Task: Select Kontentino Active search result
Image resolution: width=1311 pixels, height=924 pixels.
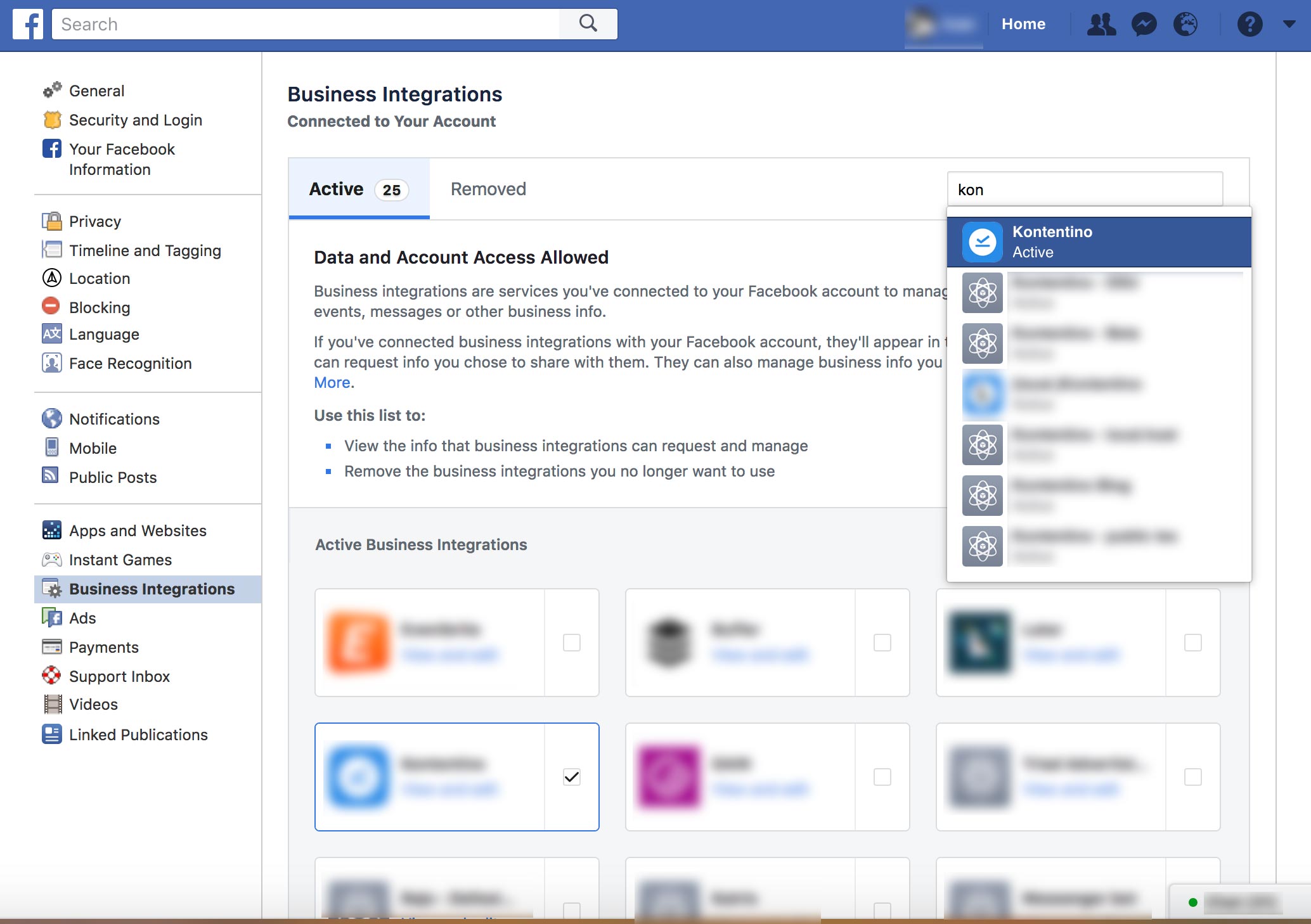Action: pyautogui.click(x=1099, y=241)
